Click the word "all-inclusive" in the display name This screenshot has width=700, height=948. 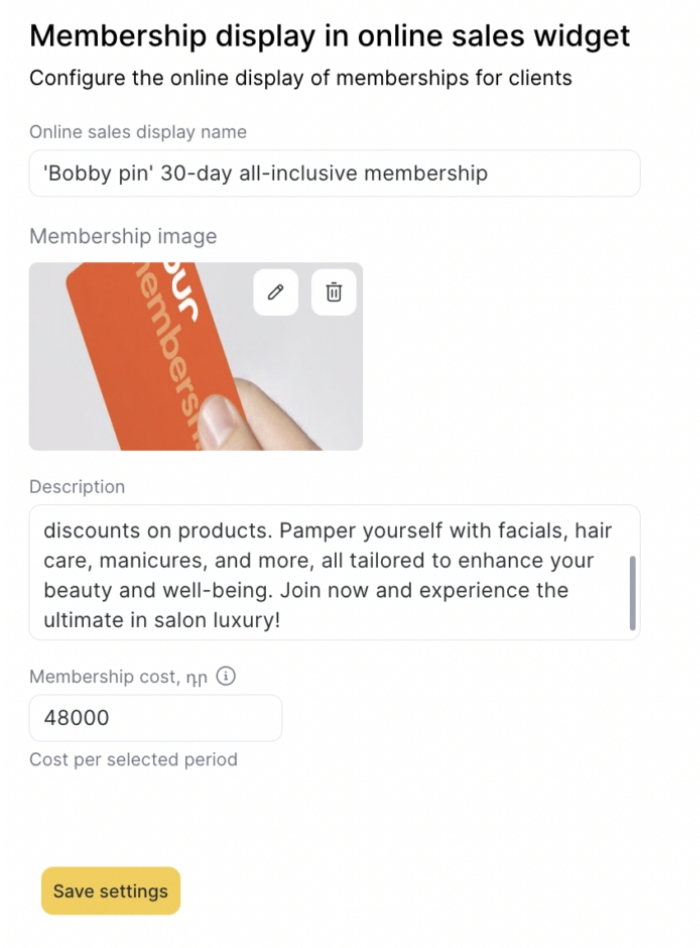point(306,173)
